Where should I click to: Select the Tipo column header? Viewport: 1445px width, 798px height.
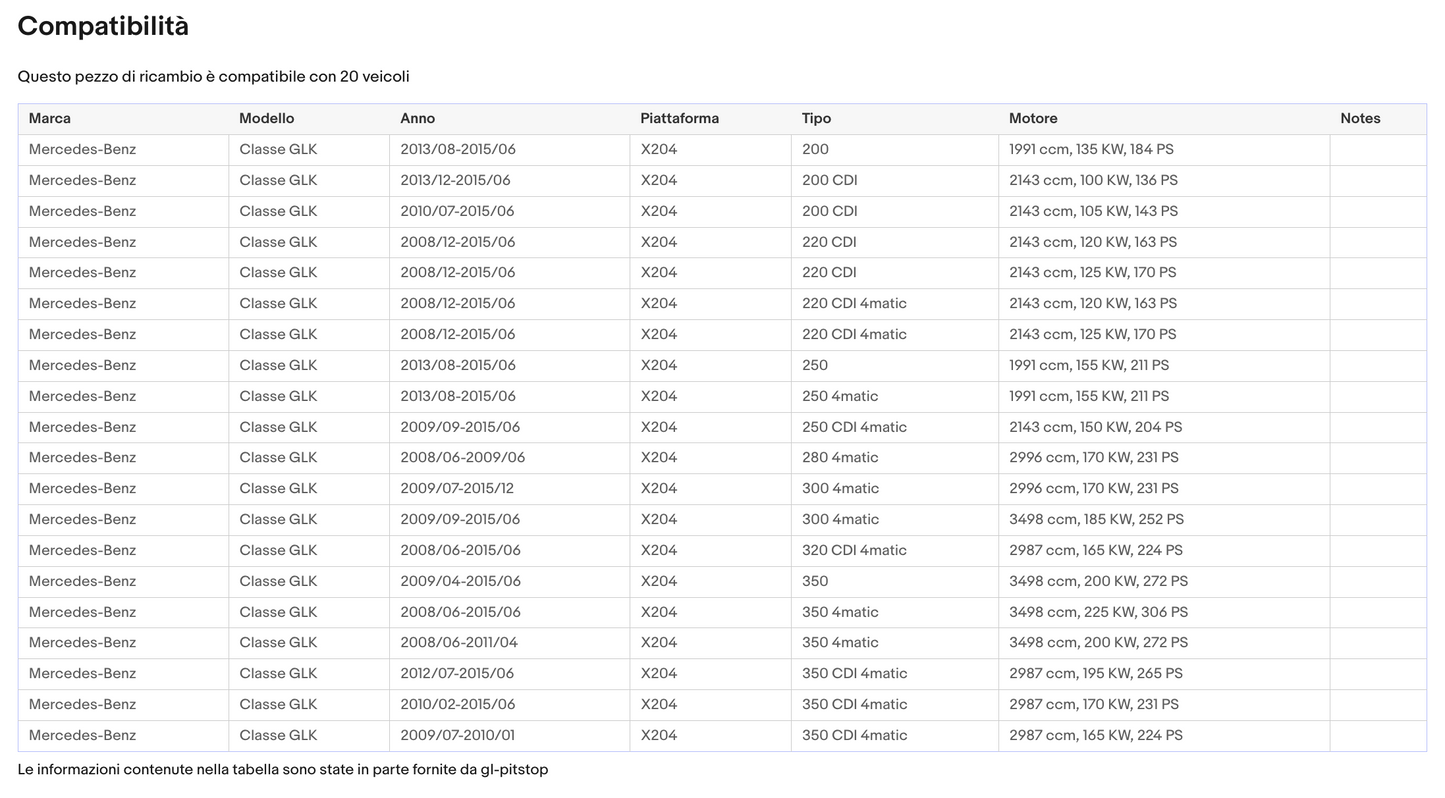coord(816,118)
